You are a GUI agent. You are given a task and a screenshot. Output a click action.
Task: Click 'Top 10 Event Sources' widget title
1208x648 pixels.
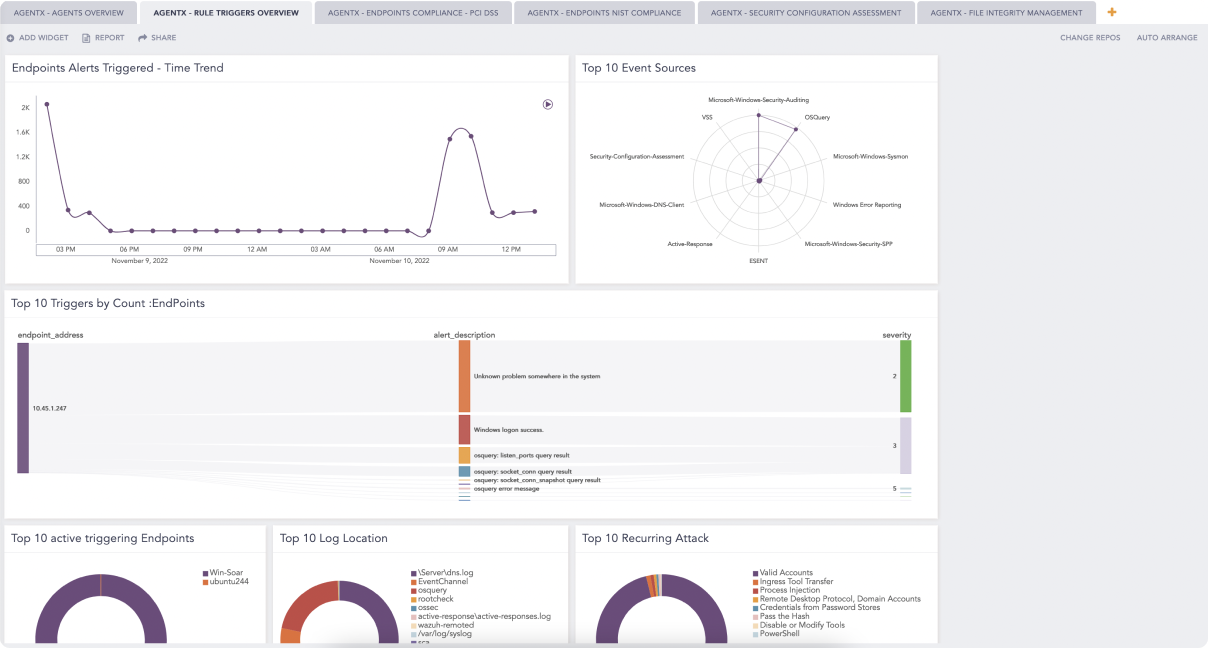click(x=639, y=68)
